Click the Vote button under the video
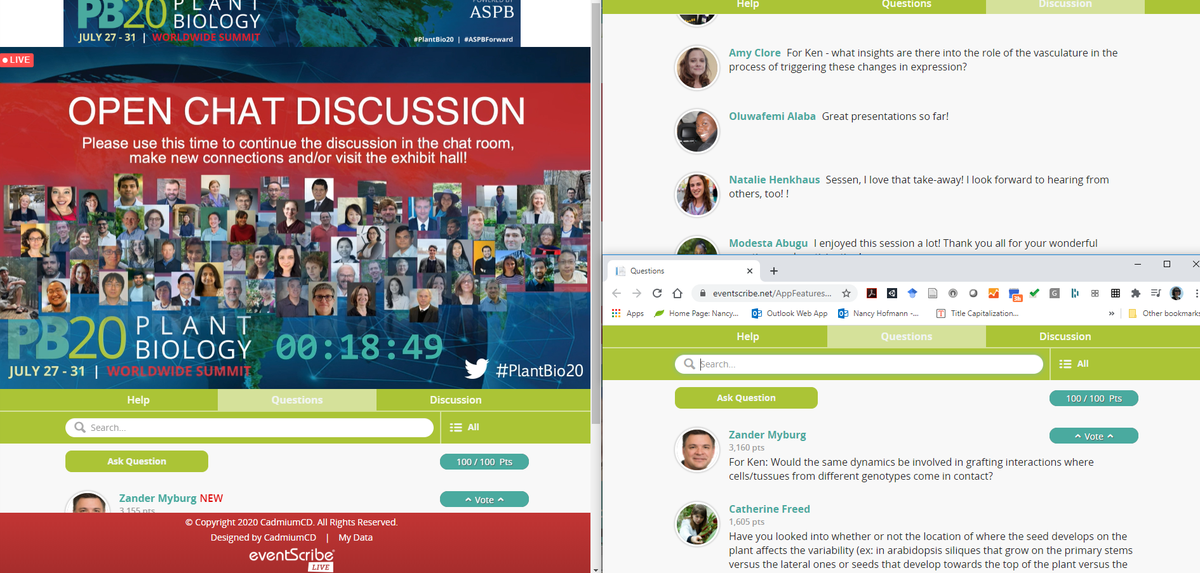1200x573 pixels. pos(484,499)
